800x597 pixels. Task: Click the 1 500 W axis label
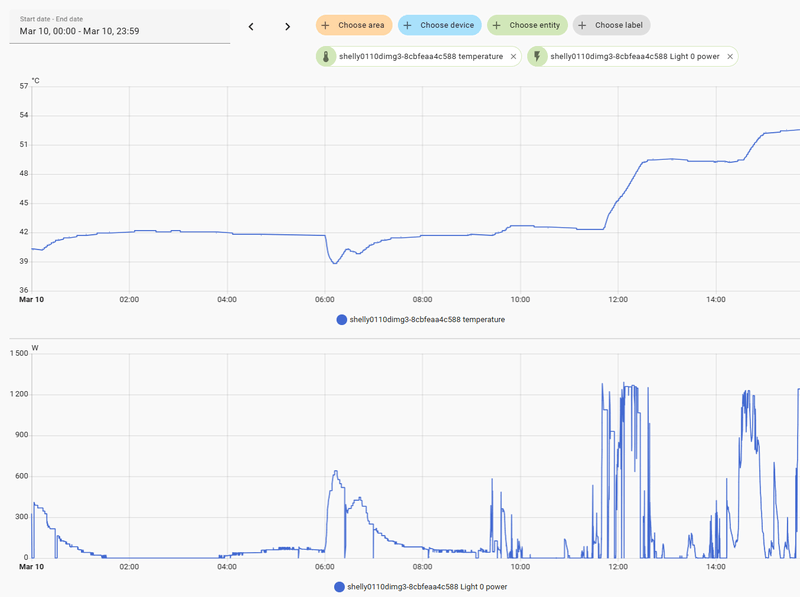pos(19,353)
